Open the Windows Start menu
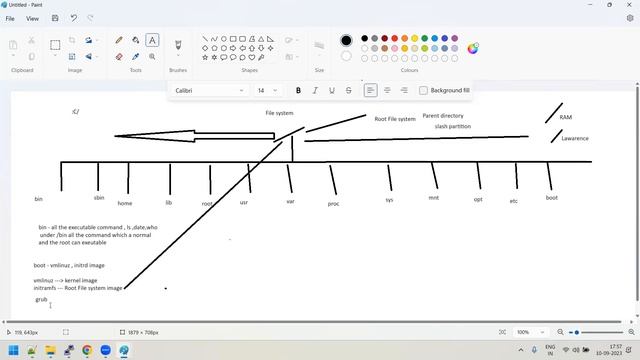This screenshot has width=640, height=360. tap(13, 350)
